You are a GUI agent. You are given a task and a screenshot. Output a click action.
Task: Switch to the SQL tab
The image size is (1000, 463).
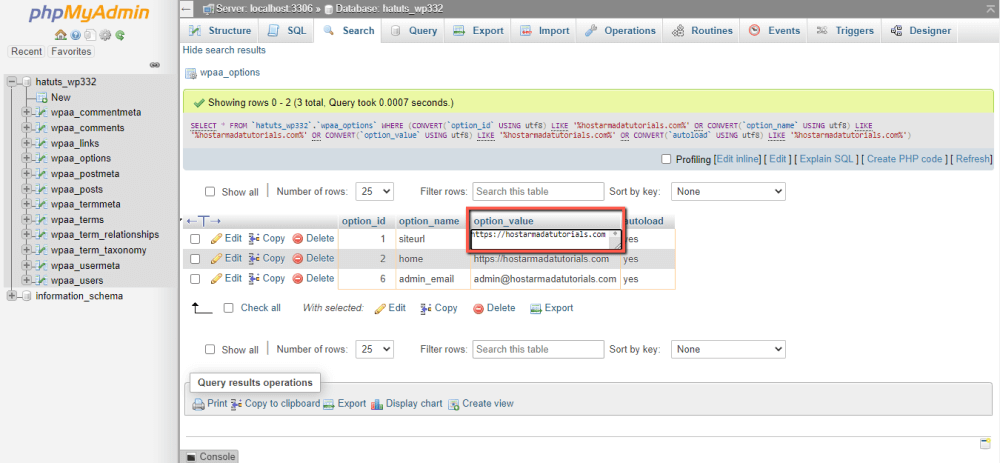coord(287,31)
